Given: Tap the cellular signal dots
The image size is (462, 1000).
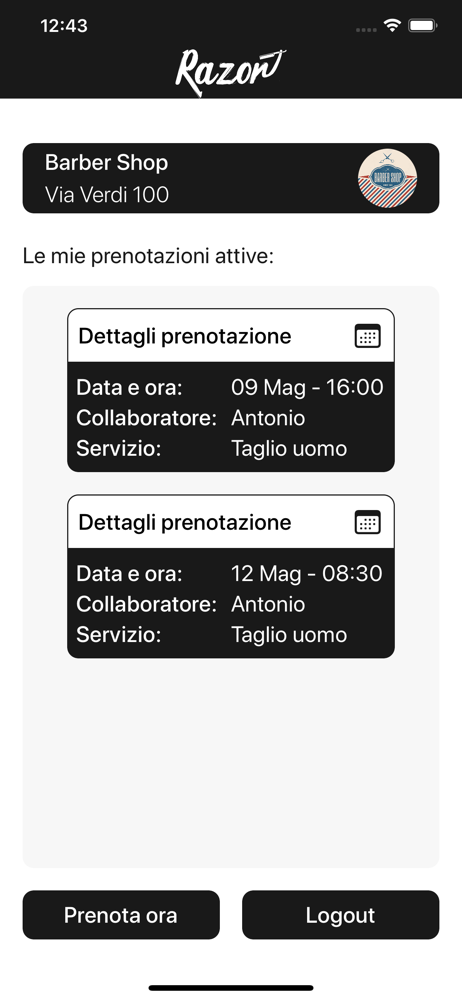Looking at the screenshot, I should coord(366,29).
